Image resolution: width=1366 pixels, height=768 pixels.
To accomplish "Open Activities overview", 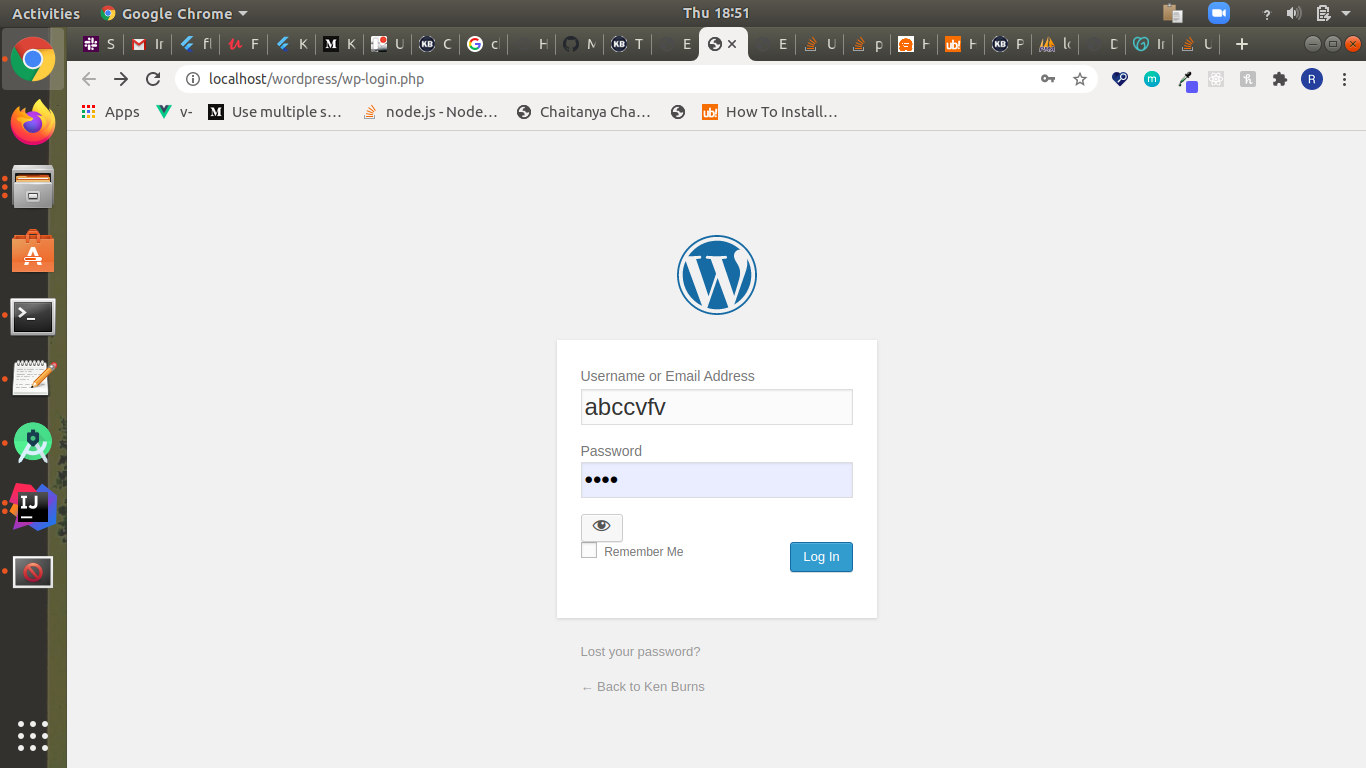I will coord(46,13).
